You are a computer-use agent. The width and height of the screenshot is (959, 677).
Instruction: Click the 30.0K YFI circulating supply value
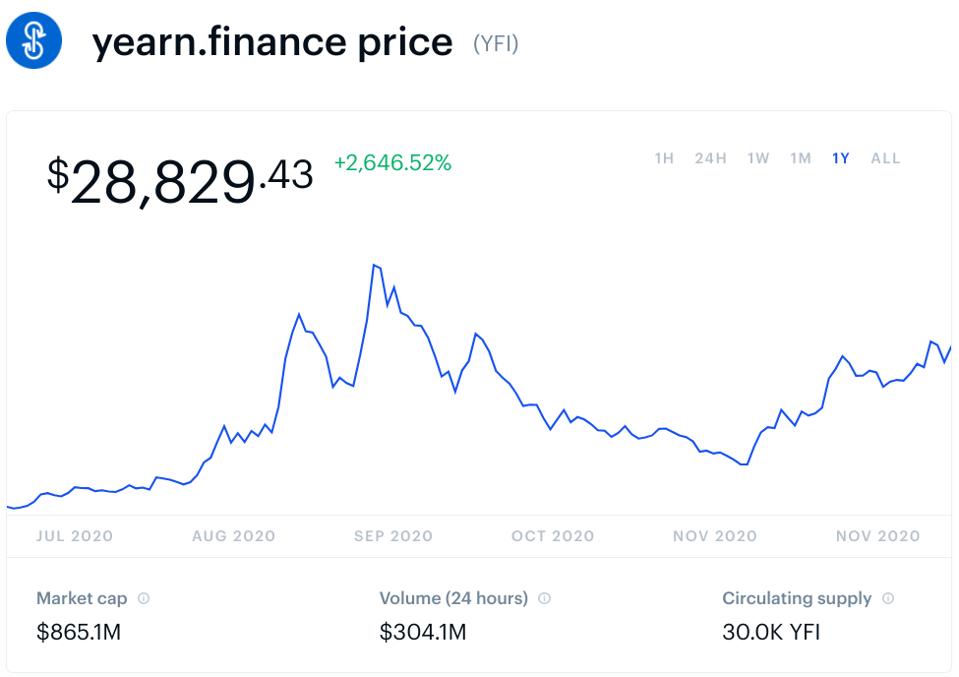click(x=771, y=632)
